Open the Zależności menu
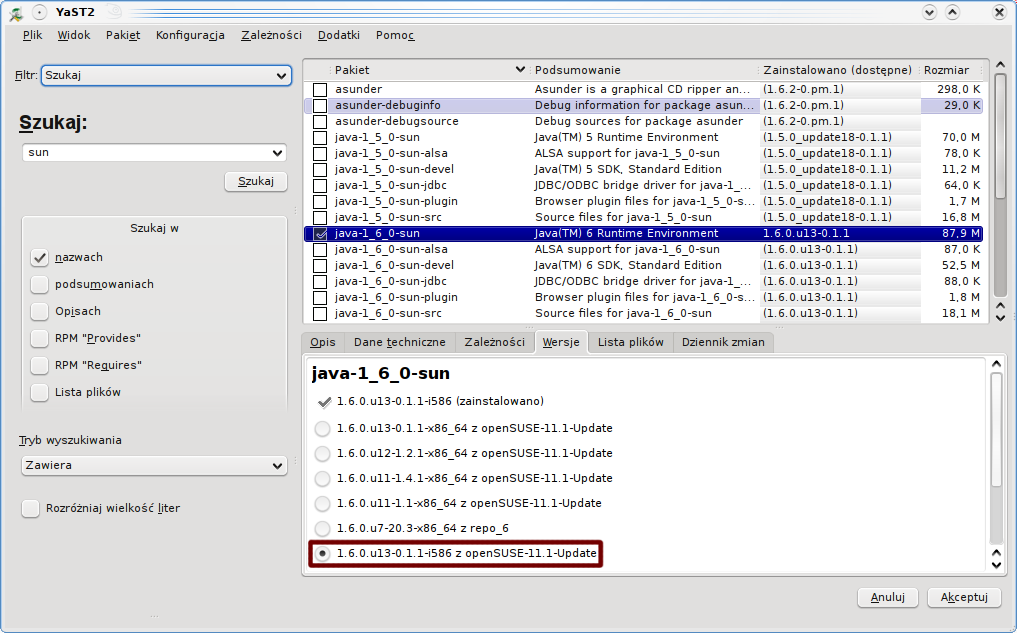The width and height of the screenshot is (1017, 633). [271, 35]
